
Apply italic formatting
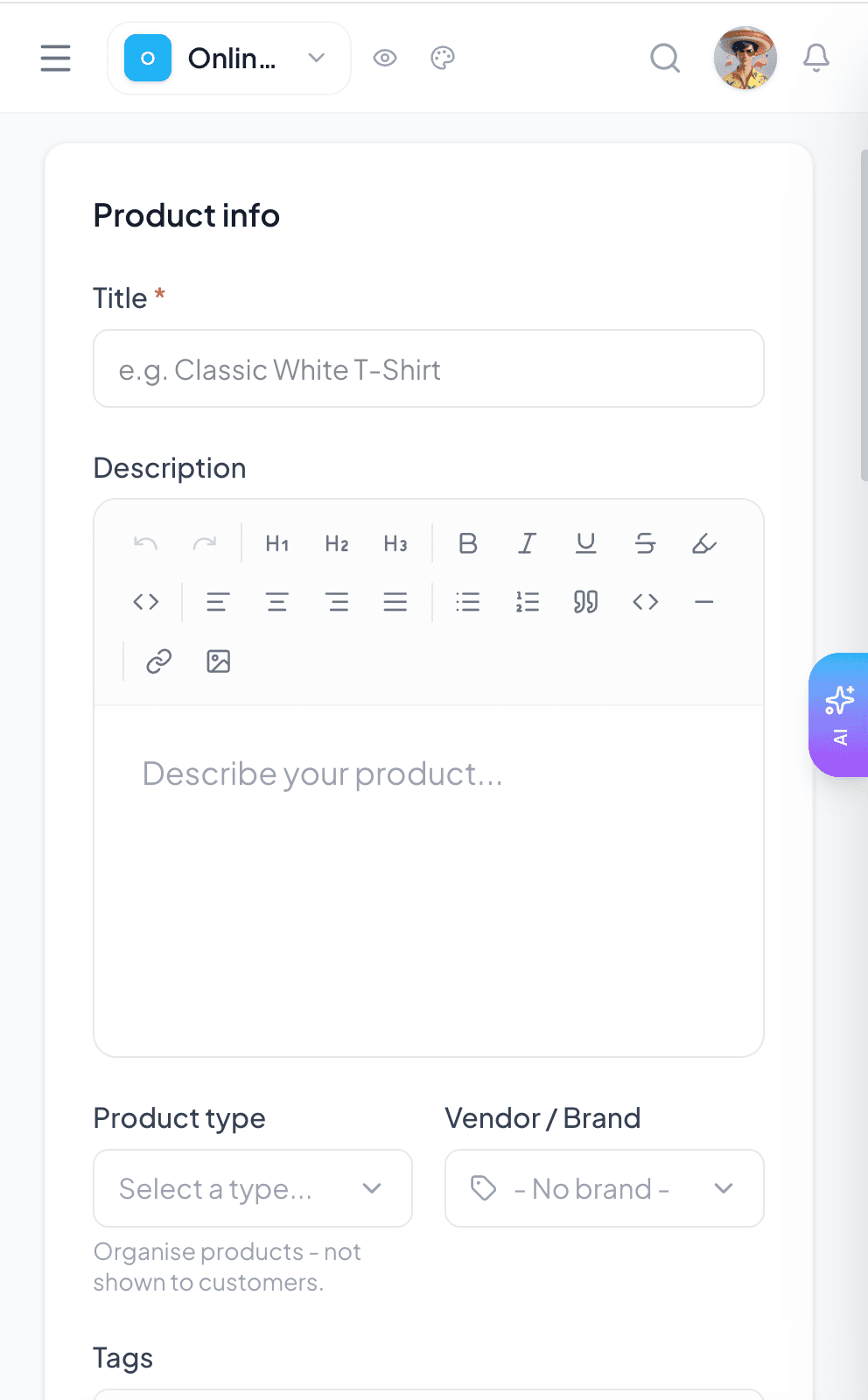click(527, 542)
